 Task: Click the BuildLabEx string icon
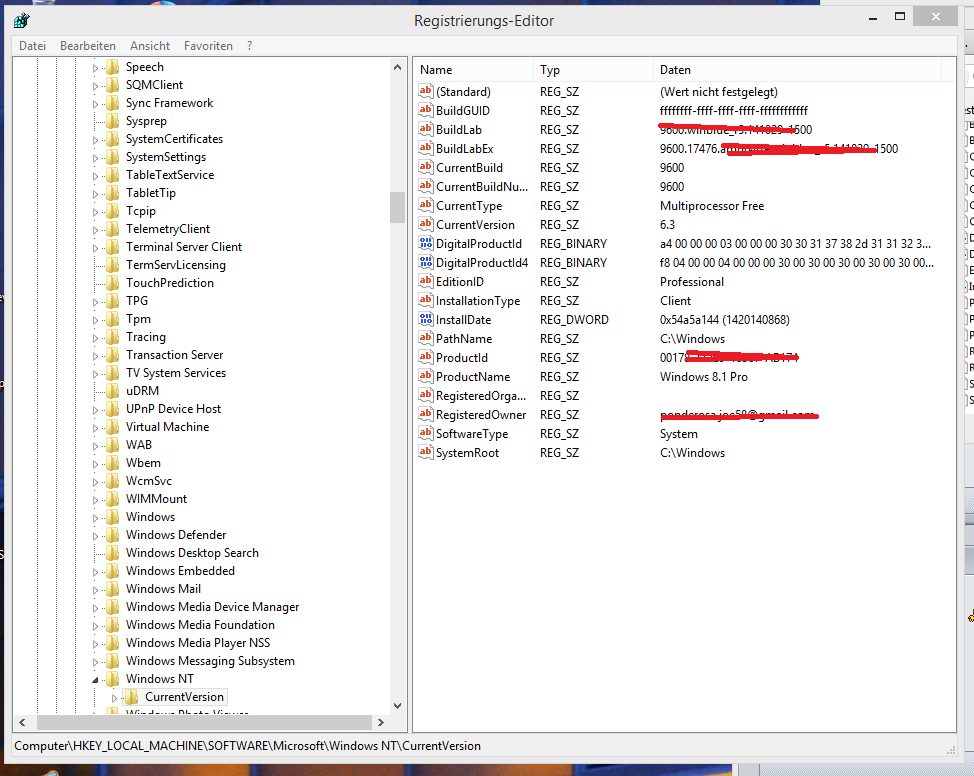(426, 148)
